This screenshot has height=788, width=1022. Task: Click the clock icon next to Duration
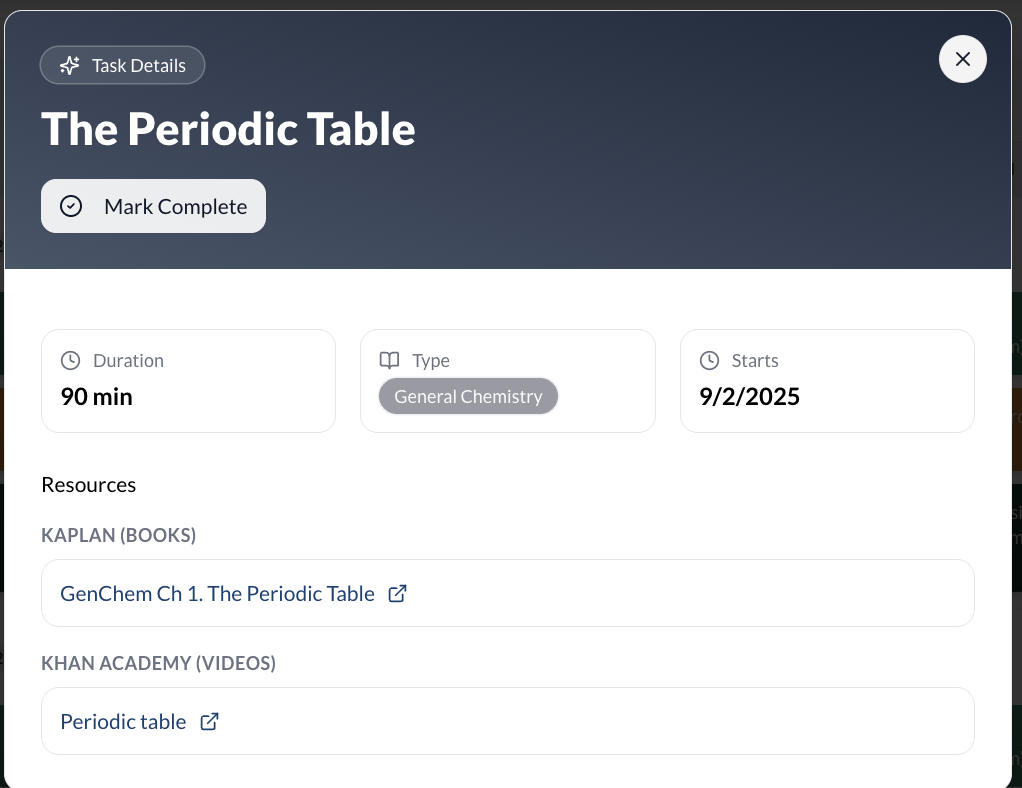tap(71, 361)
